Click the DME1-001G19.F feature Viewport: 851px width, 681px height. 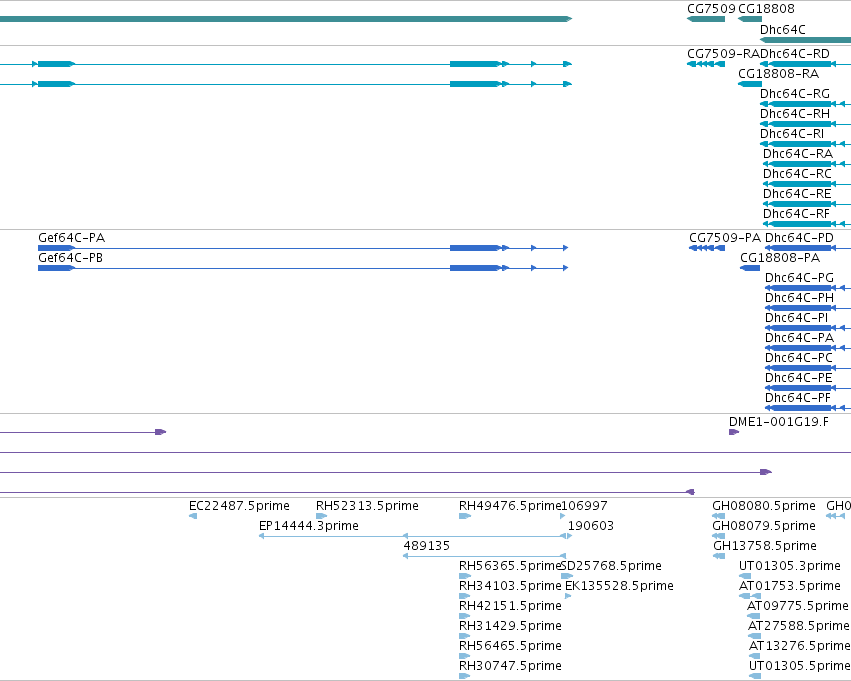[x=779, y=422]
